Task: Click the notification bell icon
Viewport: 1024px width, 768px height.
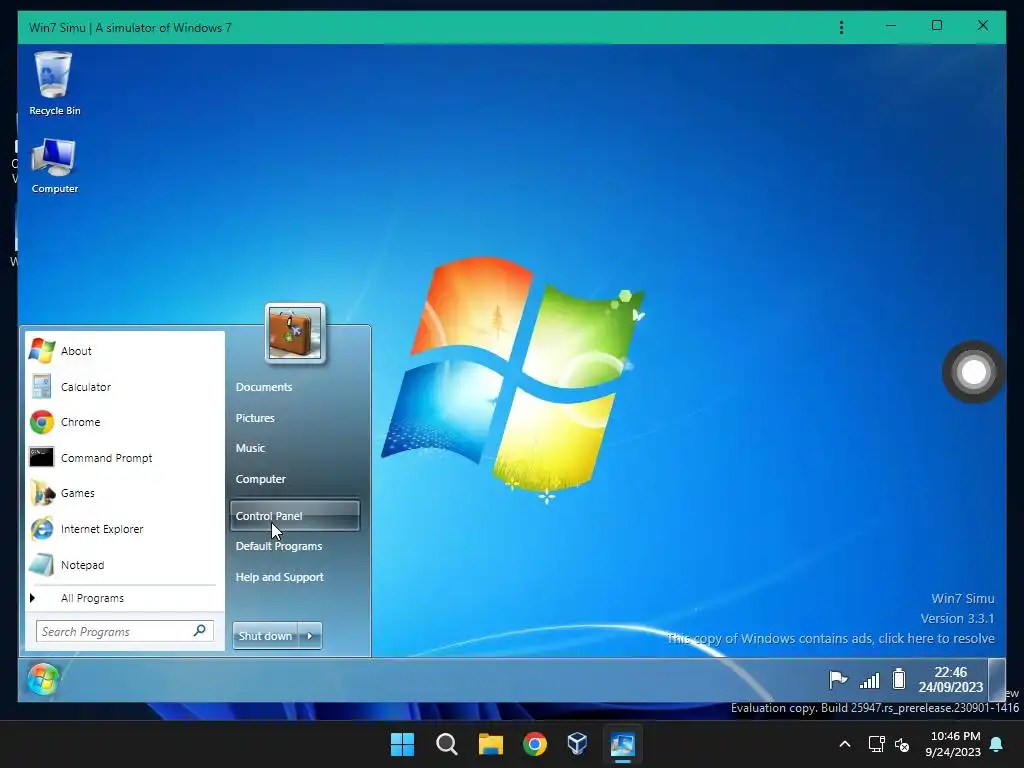Action: coord(997,744)
